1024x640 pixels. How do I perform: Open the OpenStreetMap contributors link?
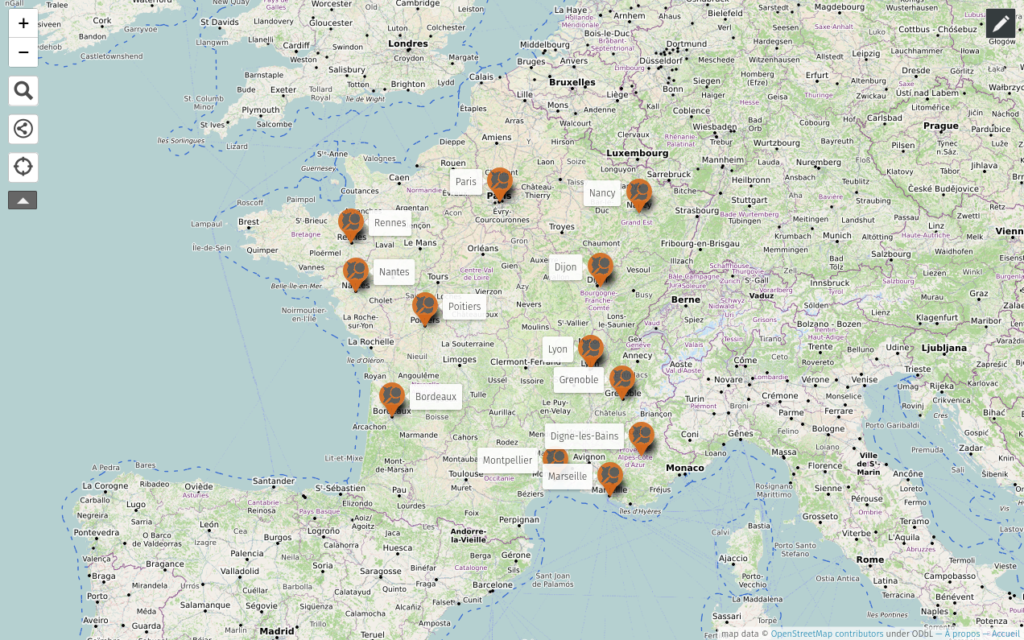[826, 633]
